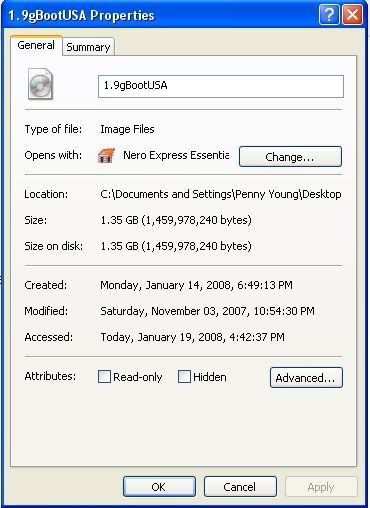Click the Accessed date January 19, 2008
Image resolution: width=370 pixels, height=508 pixels.
pyautogui.click(x=193, y=337)
